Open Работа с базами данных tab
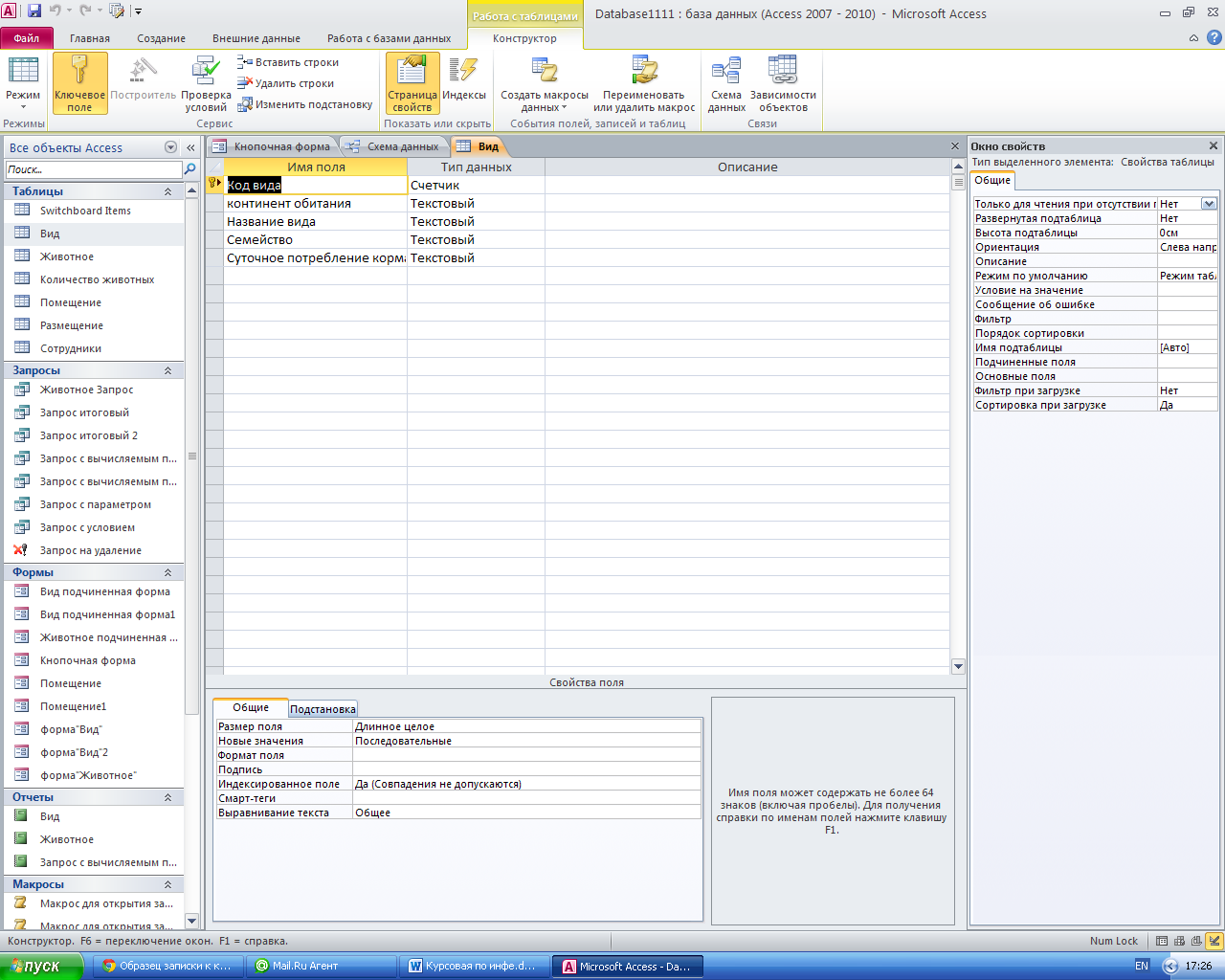Screen dimensions: 1225x980 tap(389, 38)
